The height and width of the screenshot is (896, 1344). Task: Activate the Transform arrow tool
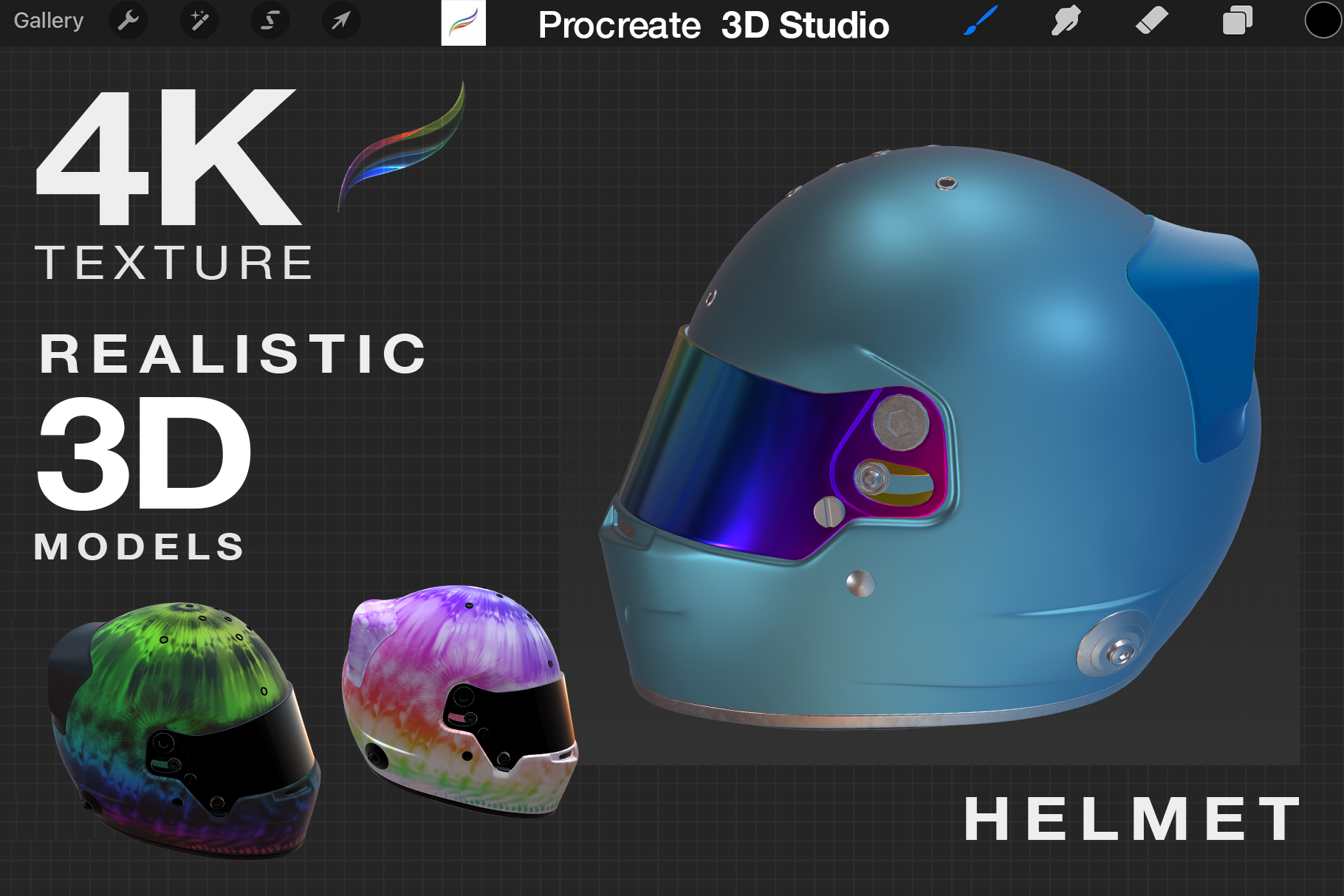point(340,21)
